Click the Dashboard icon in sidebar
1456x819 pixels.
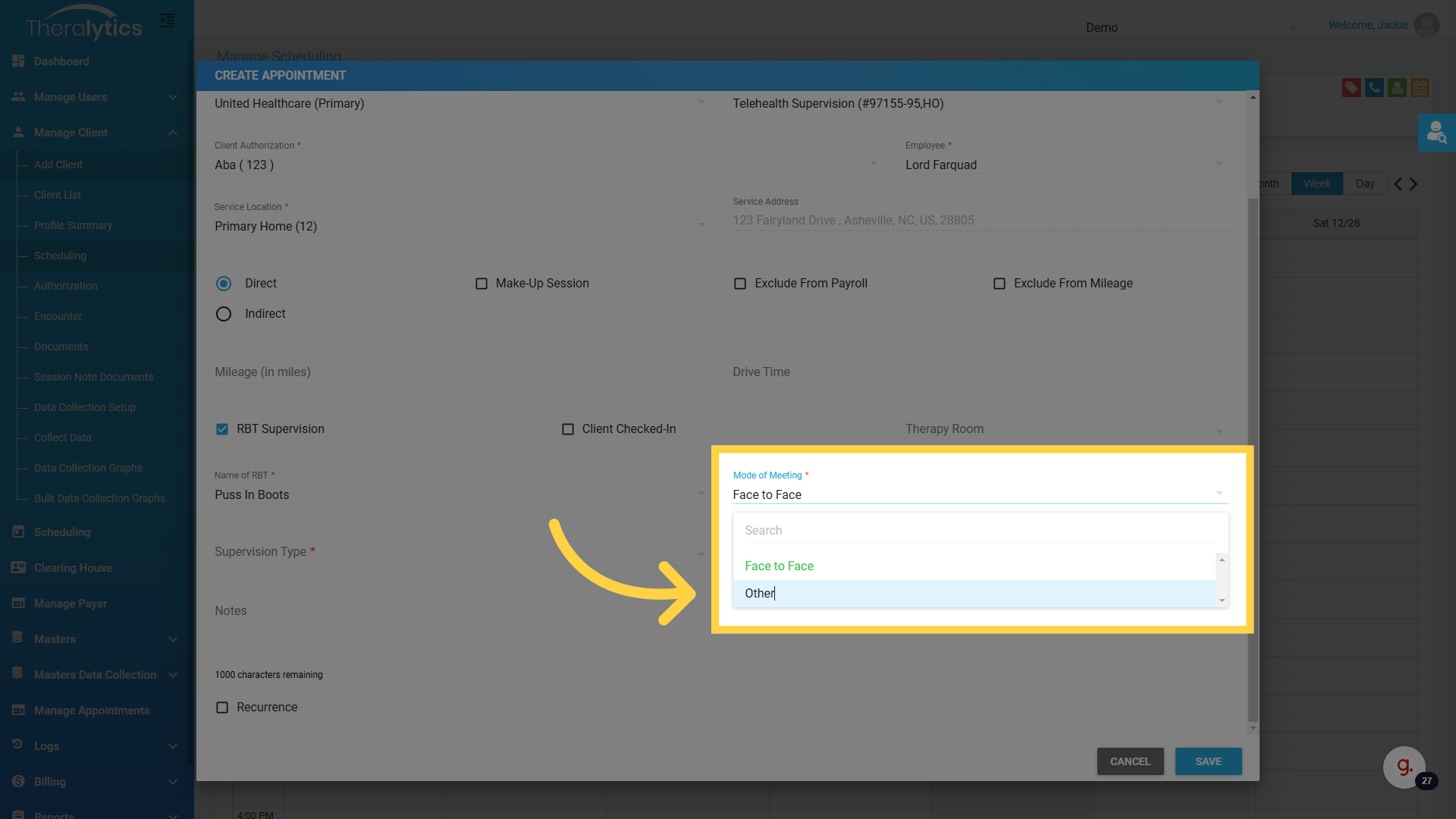tap(19, 61)
